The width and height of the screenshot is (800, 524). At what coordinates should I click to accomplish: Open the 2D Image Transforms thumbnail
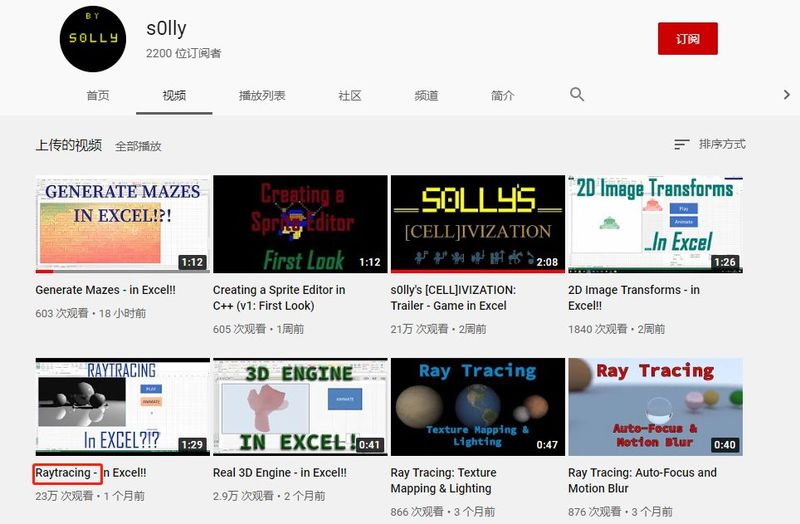656,224
